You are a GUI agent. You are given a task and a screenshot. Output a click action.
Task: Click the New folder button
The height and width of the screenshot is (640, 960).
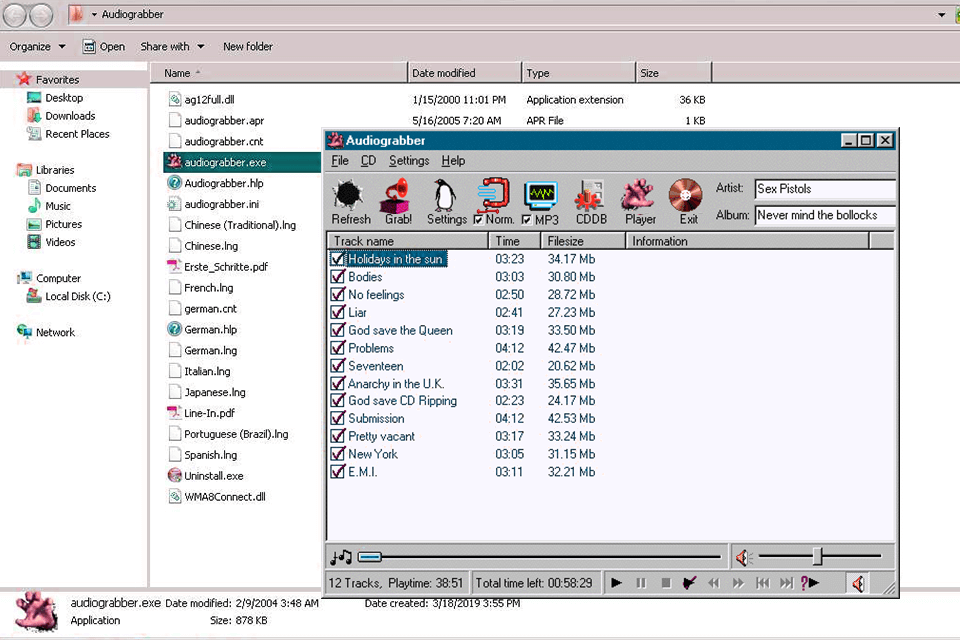247,47
